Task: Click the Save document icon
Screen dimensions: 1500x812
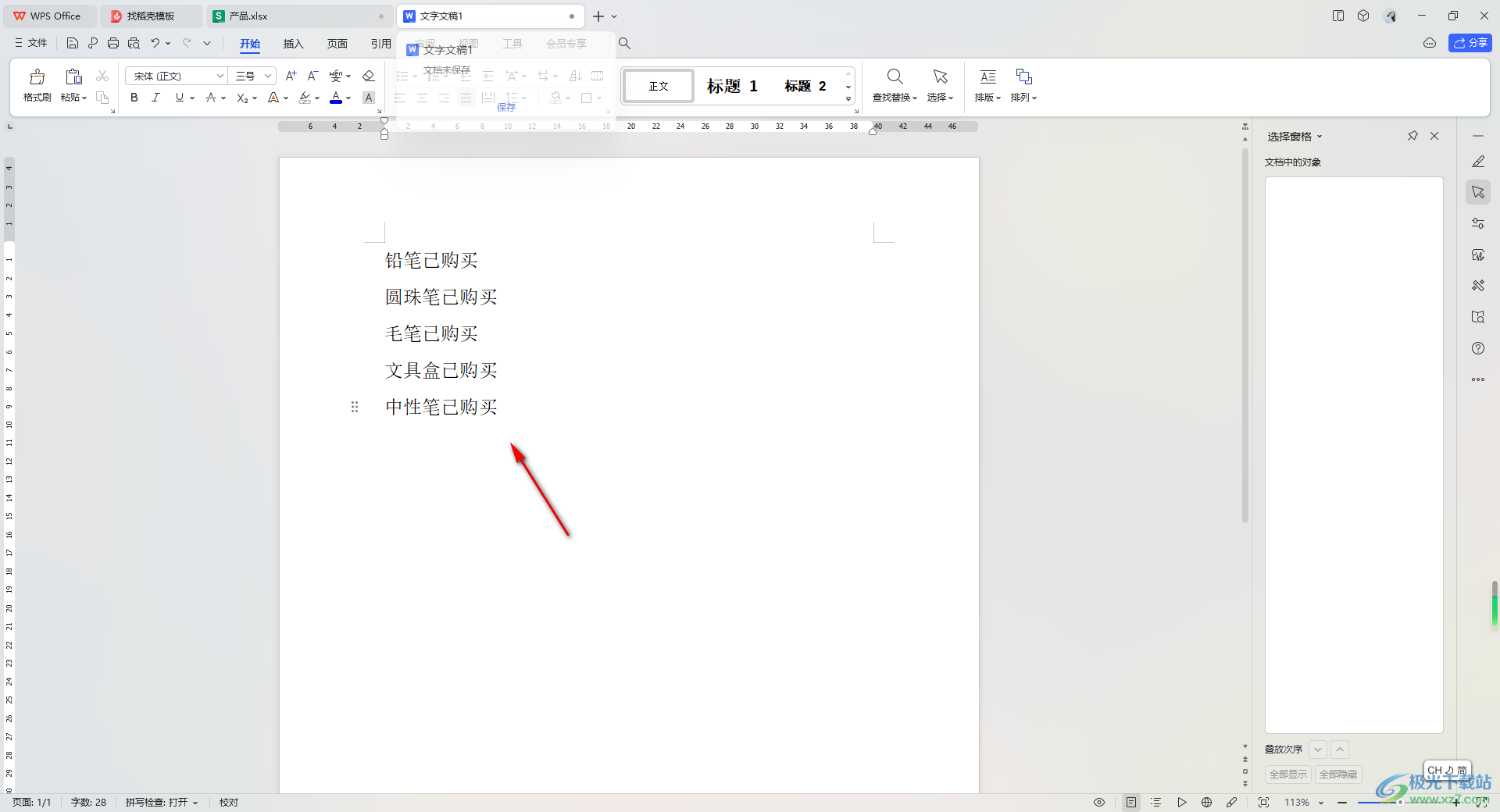Action: click(x=72, y=44)
